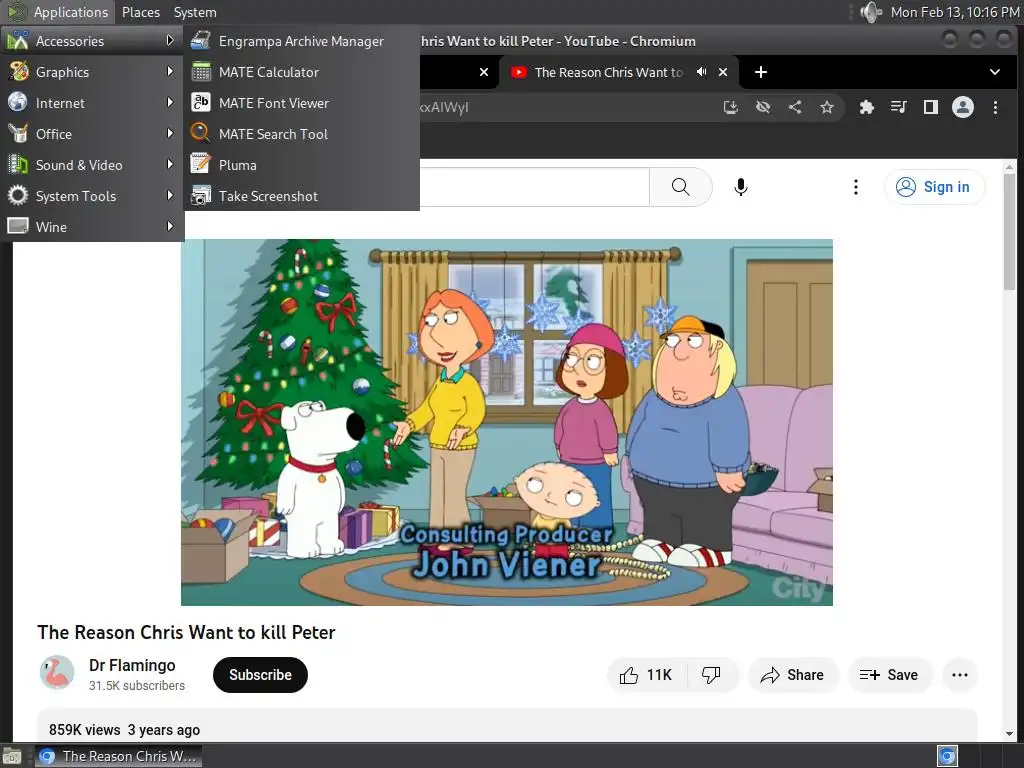Open the Places menu

click(140, 12)
